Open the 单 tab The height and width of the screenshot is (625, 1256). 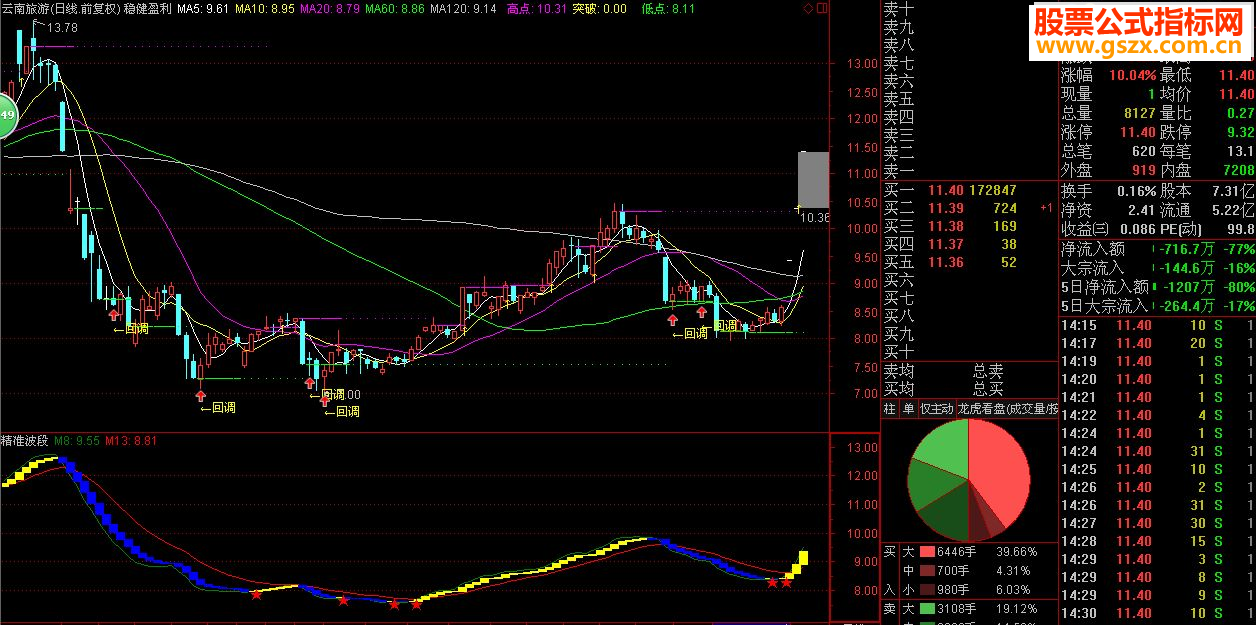tap(908, 408)
